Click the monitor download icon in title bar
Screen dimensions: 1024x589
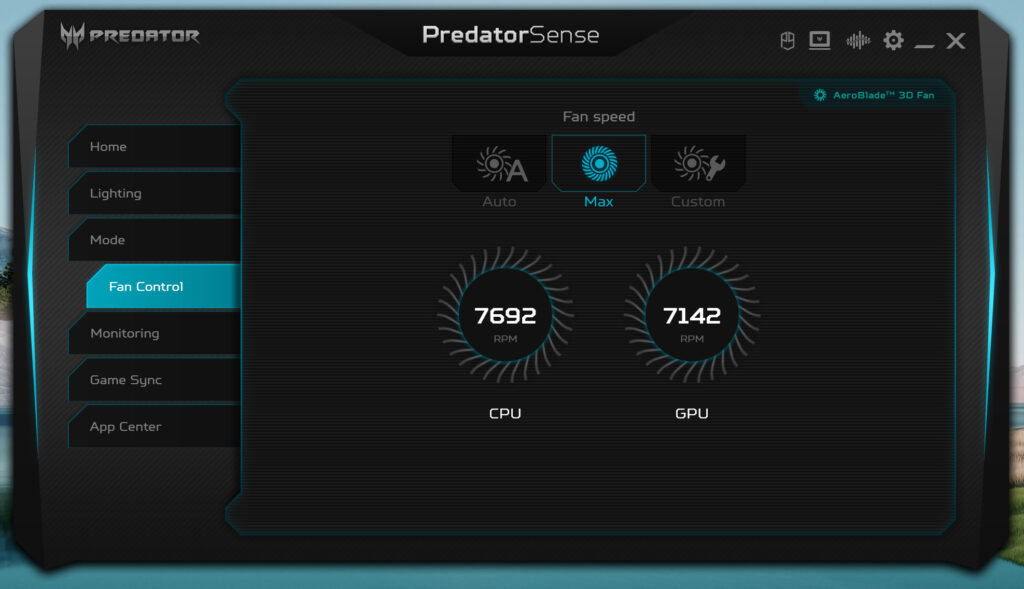[x=820, y=41]
